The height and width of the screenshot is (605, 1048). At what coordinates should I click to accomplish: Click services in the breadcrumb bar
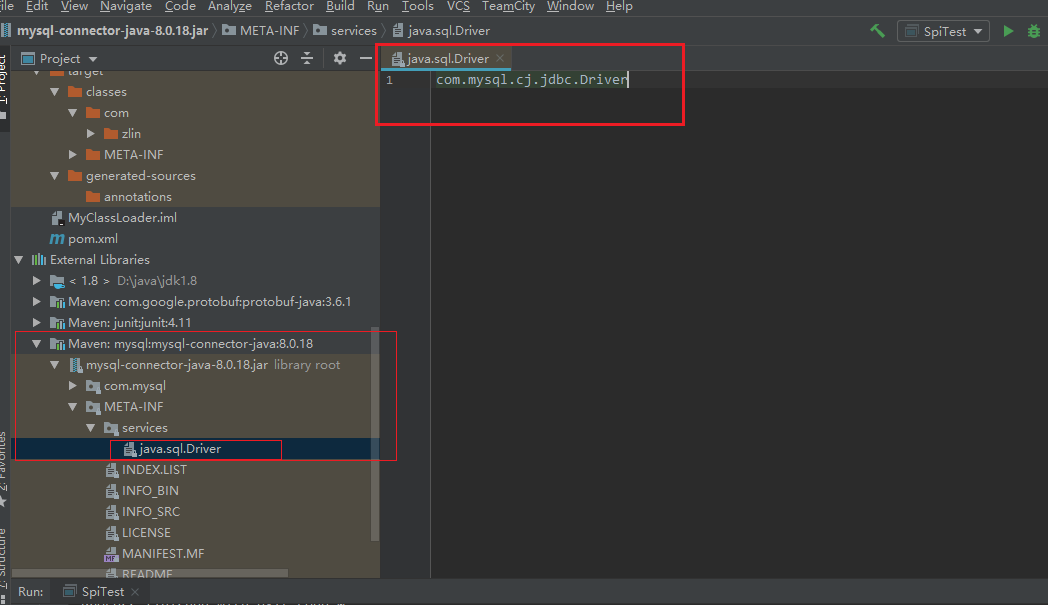(x=346, y=31)
